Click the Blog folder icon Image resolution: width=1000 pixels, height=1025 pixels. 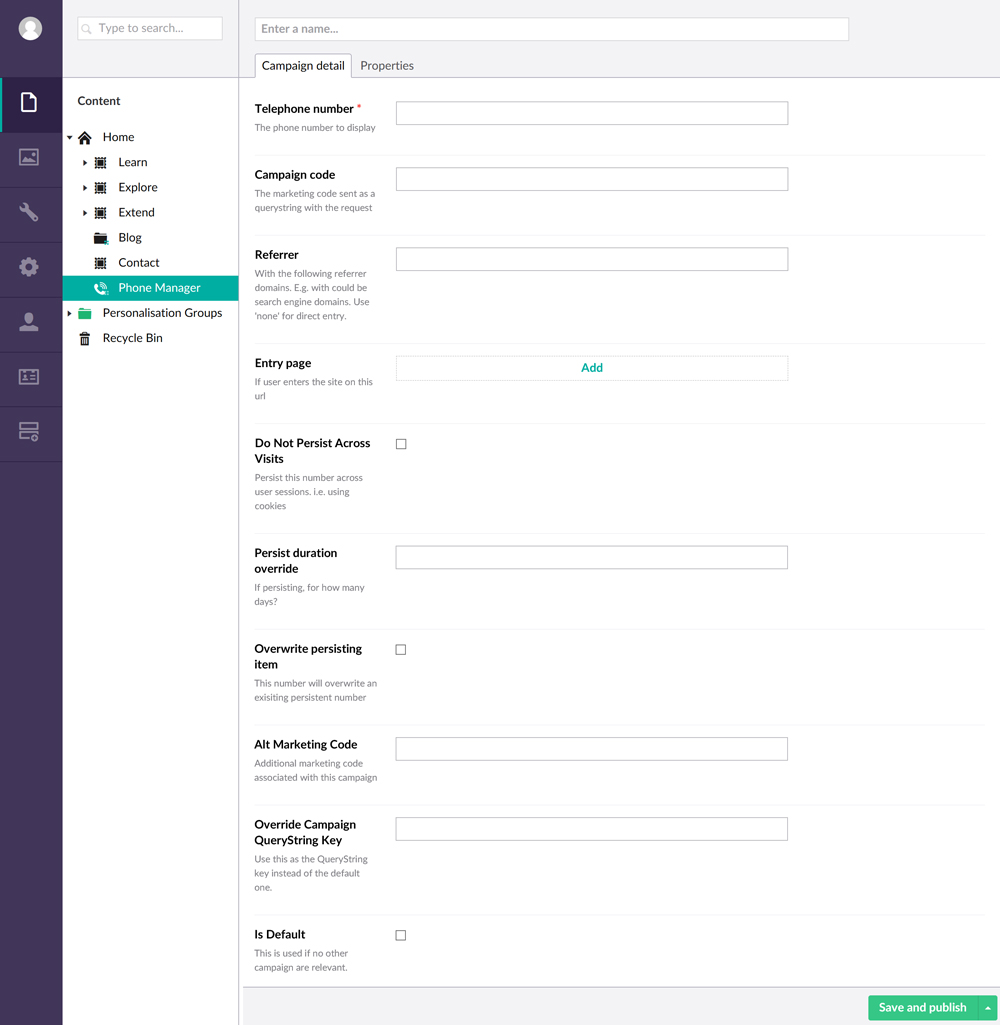[101, 238]
